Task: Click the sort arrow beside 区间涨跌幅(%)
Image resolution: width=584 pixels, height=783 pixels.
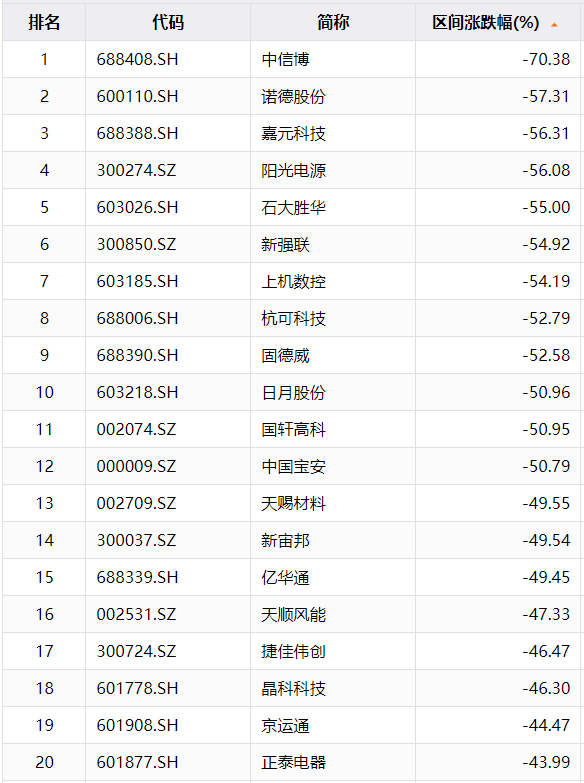Action: click(x=554, y=24)
